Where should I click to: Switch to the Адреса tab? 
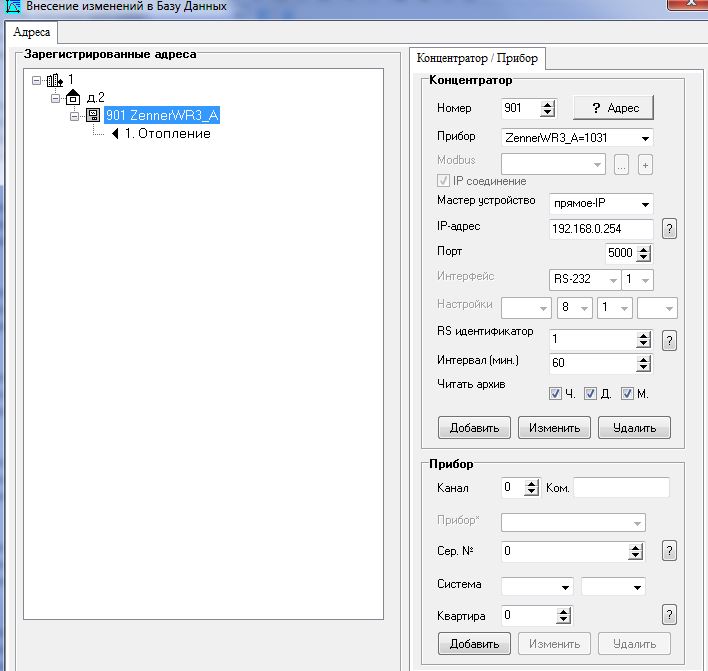pyautogui.click(x=31, y=32)
